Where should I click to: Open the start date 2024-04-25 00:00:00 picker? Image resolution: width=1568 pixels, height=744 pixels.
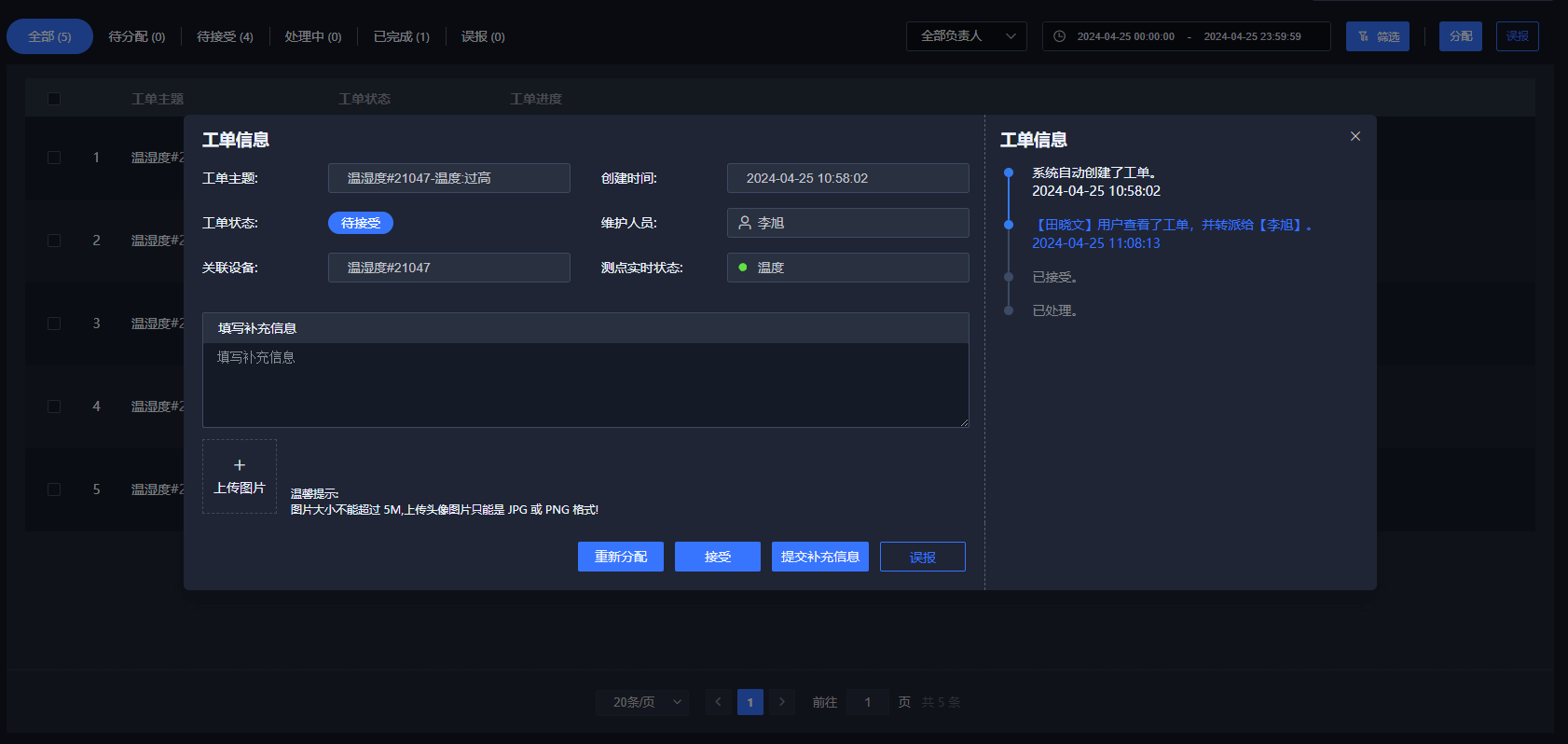tap(1125, 36)
